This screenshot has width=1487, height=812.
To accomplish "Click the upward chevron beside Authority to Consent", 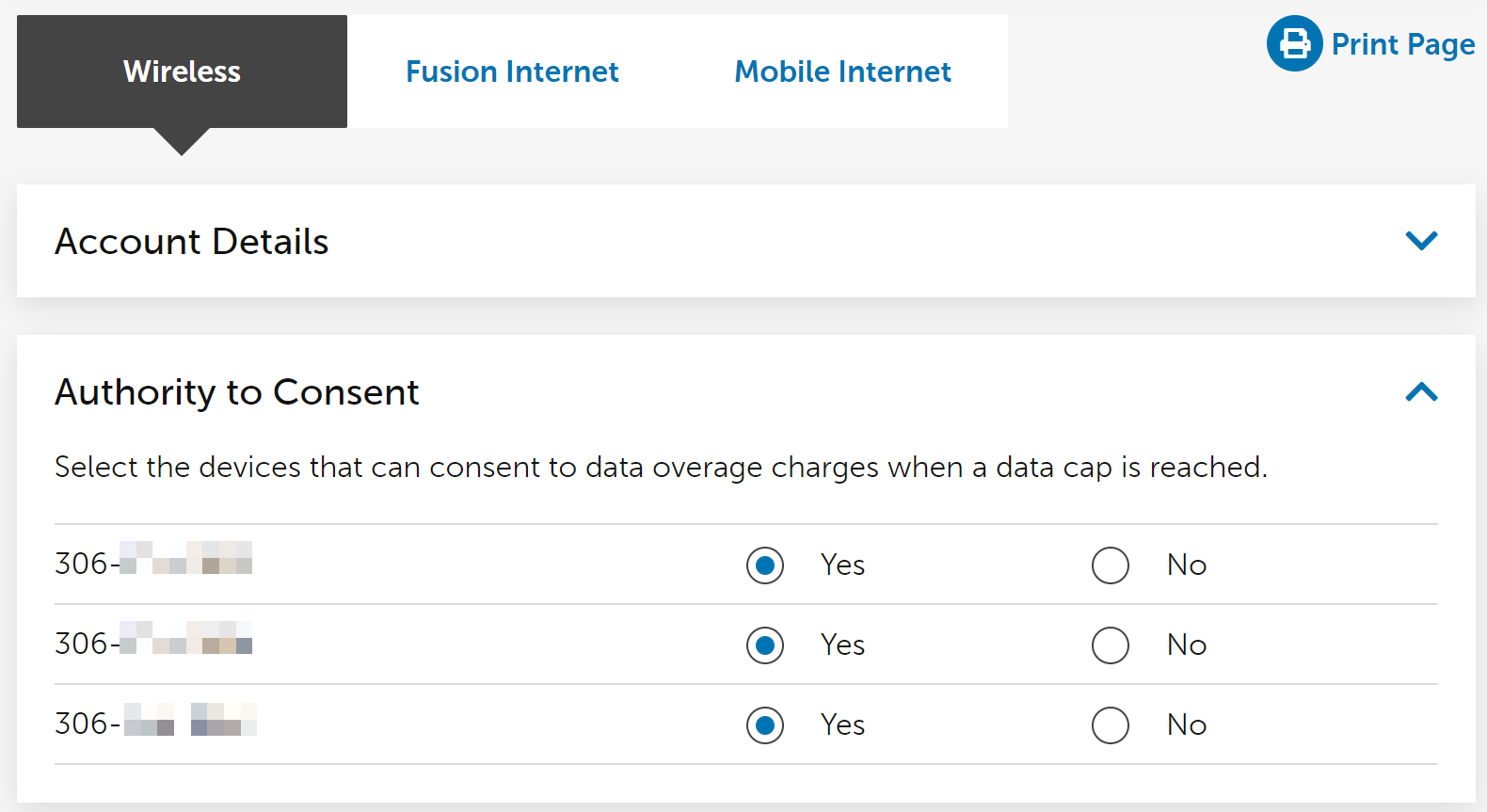I will (1422, 392).
